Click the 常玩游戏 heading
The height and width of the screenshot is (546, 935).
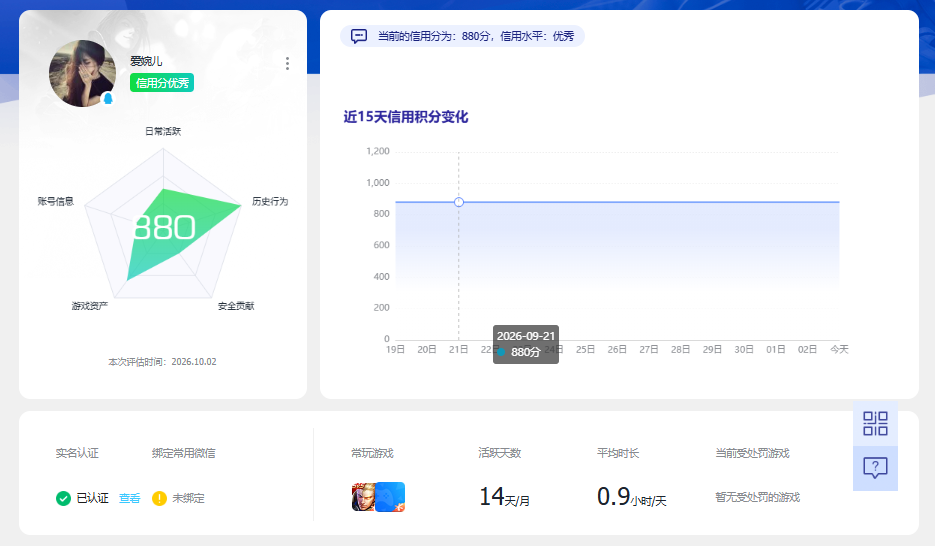pyautogui.click(x=373, y=453)
